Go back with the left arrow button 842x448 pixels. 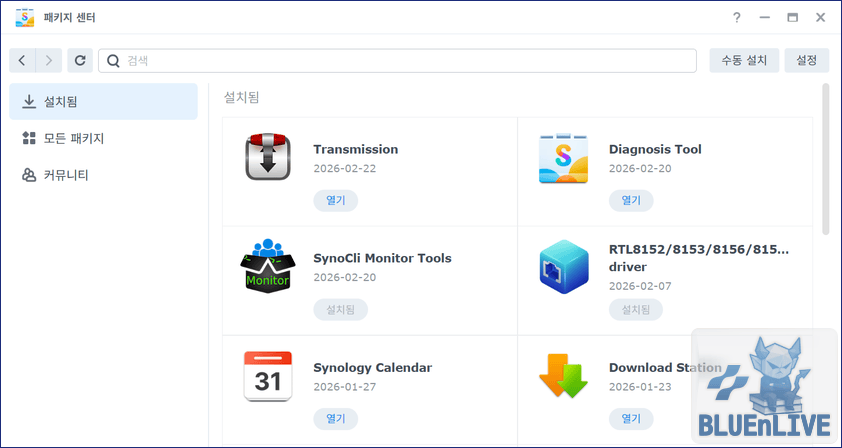(23, 61)
